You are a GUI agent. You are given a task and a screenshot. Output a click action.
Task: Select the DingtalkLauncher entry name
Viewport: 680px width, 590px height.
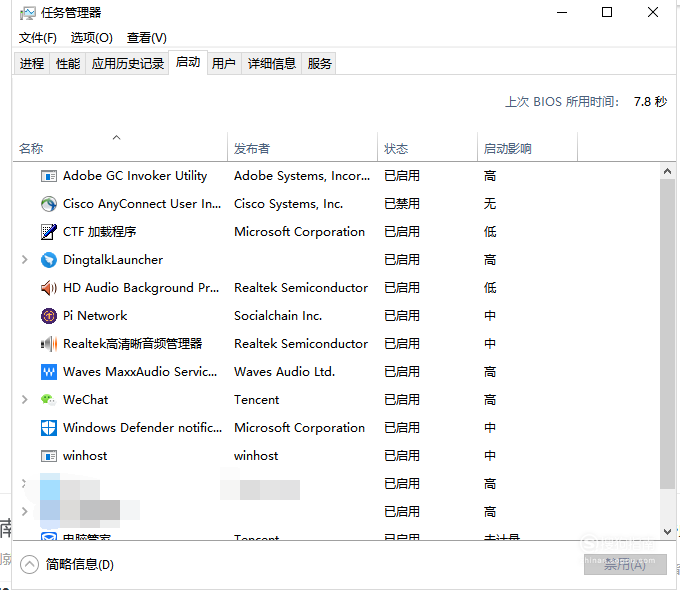[113, 260]
